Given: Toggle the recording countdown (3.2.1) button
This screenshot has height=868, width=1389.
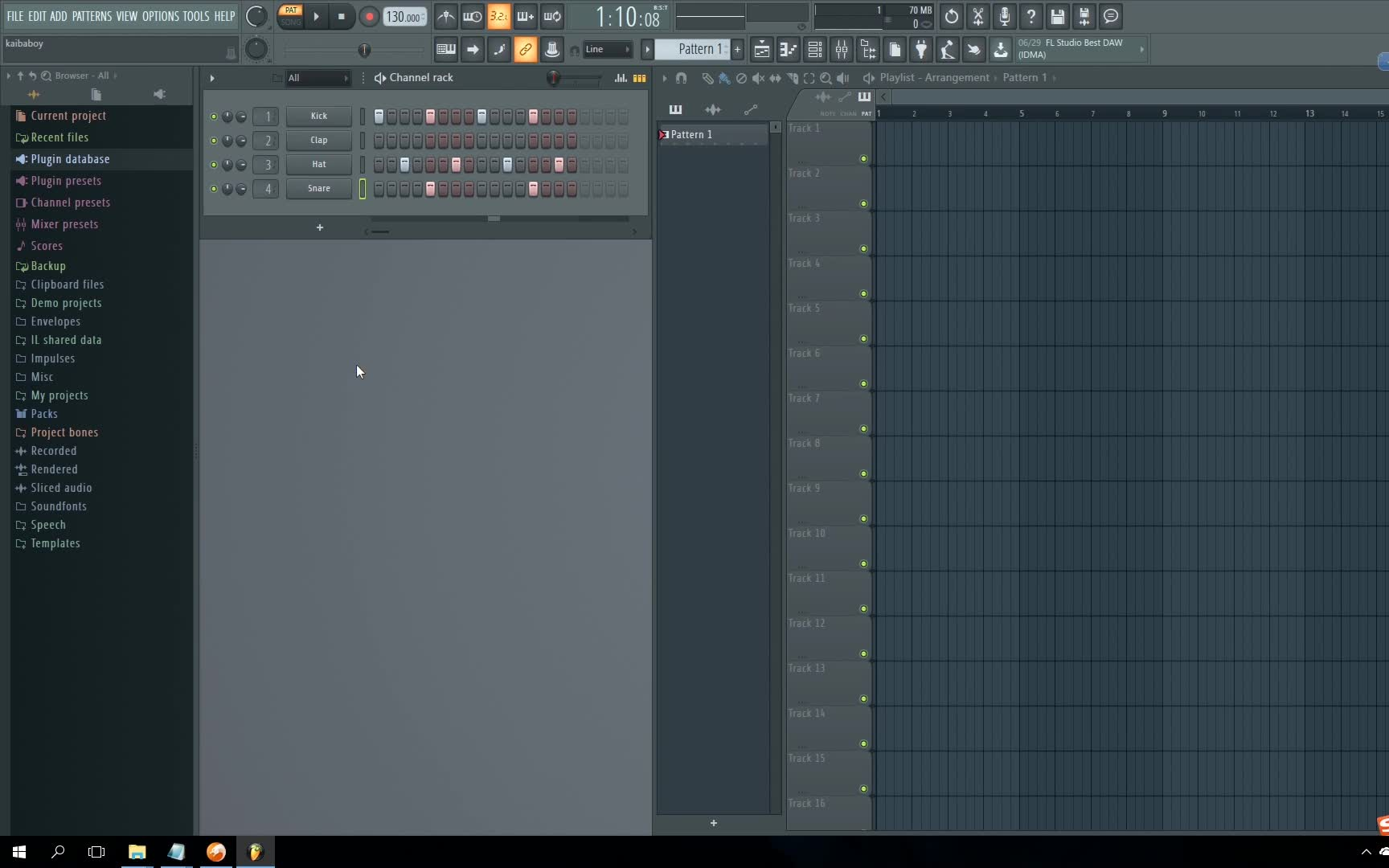Looking at the screenshot, I should point(498,17).
